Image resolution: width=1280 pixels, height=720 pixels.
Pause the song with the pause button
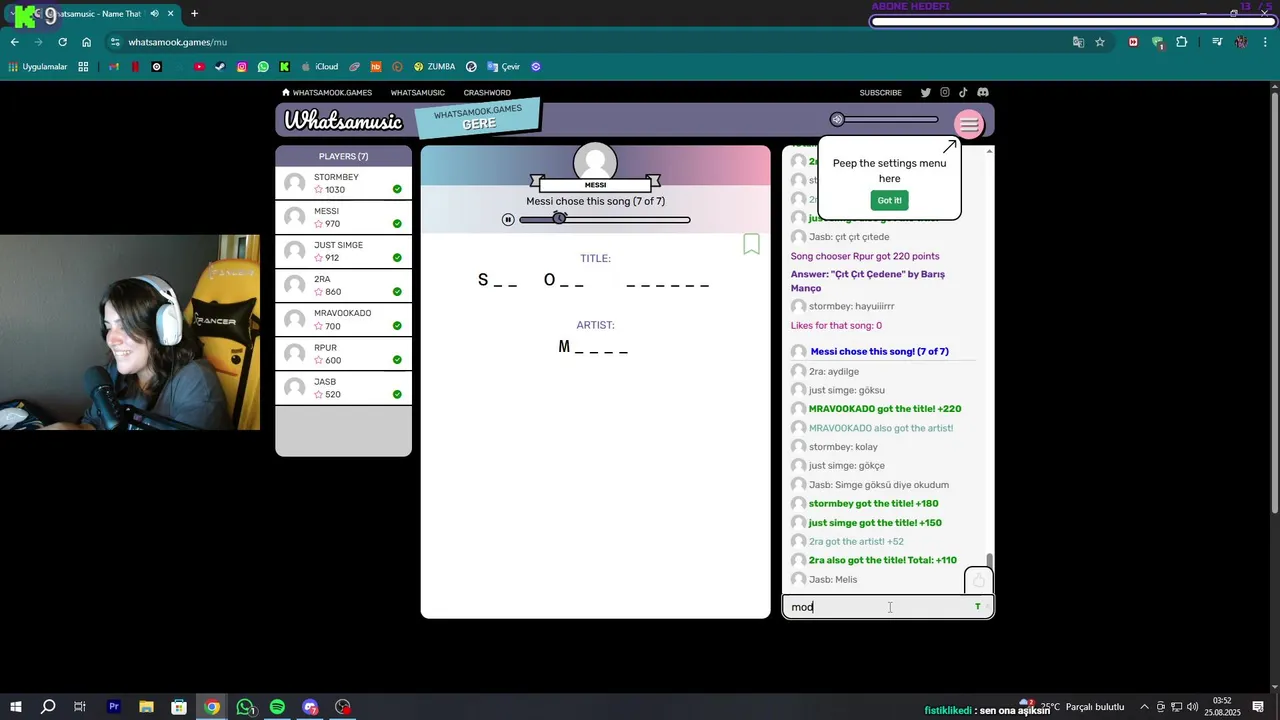pyautogui.click(x=508, y=219)
